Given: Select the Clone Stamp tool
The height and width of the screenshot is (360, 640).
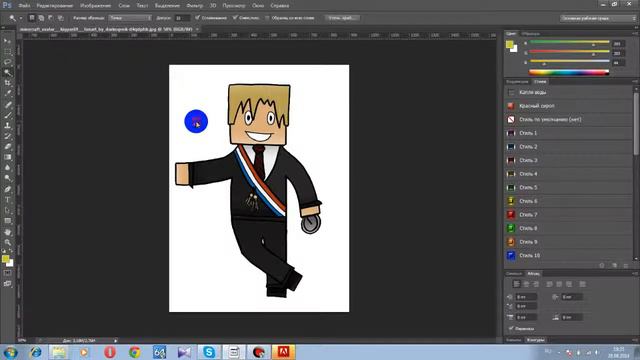Looking at the screenshot, I should [x=7, y=126].
